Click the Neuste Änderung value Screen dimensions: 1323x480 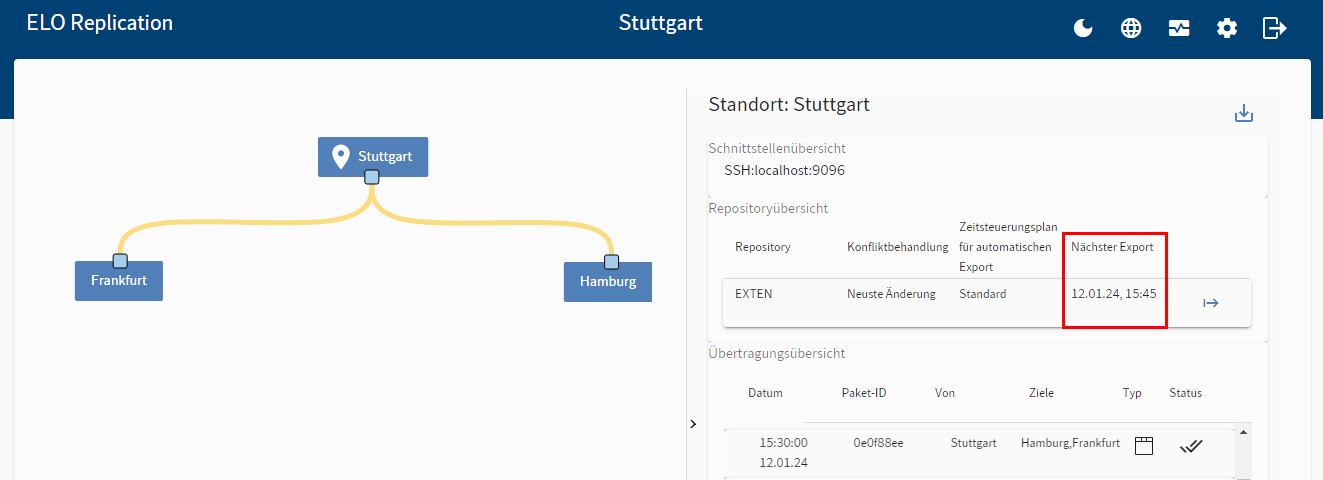tap(891, 294)
